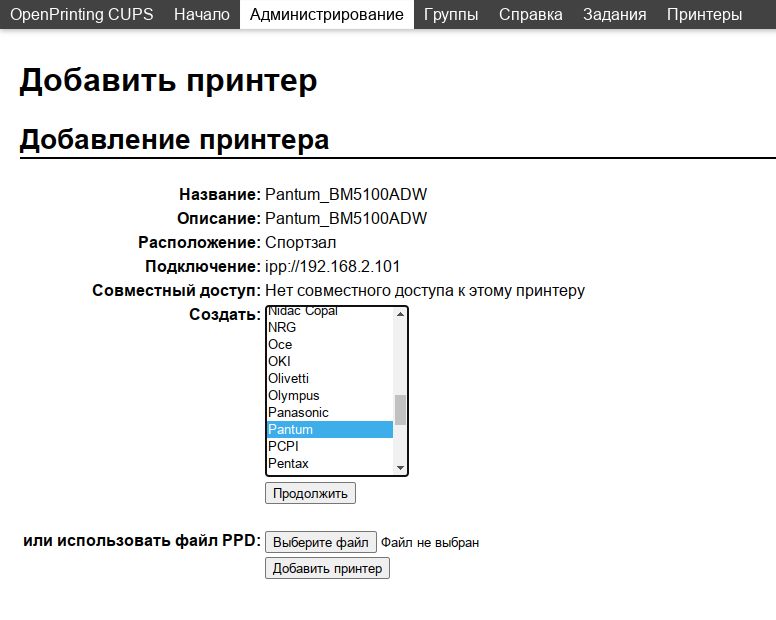The height and width of the screenshot is (620, 776).
Task: Open the OpenPrinting CUPS home link
Action: point(82,15)
